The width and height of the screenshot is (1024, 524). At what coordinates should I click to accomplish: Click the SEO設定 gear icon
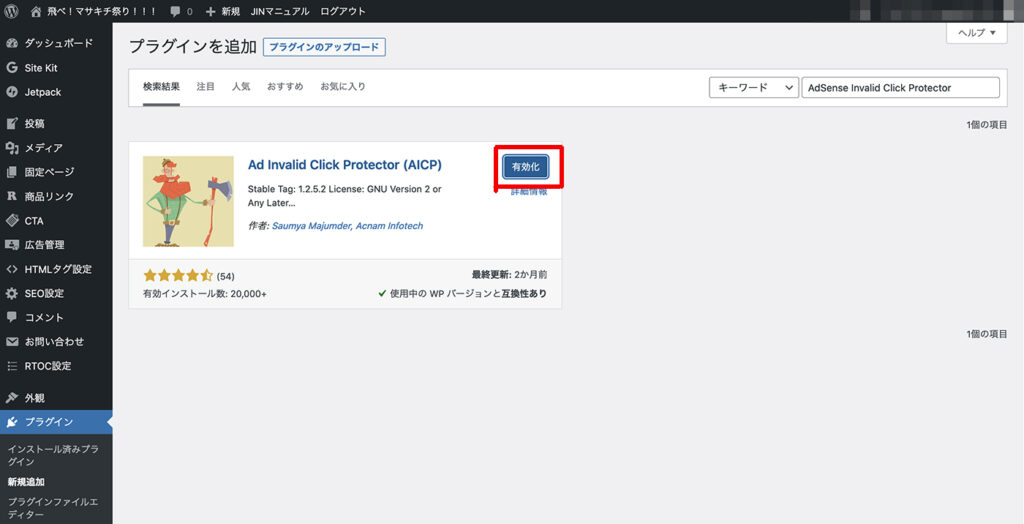pyautogui.click(x=11, y=293)
